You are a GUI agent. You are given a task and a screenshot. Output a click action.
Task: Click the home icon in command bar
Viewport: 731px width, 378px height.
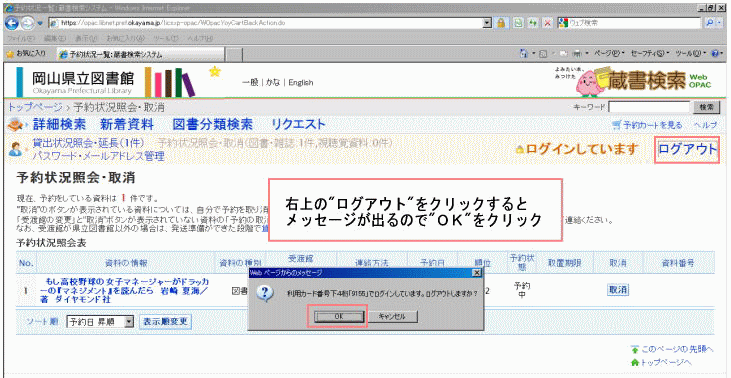[x=524, y=54]
